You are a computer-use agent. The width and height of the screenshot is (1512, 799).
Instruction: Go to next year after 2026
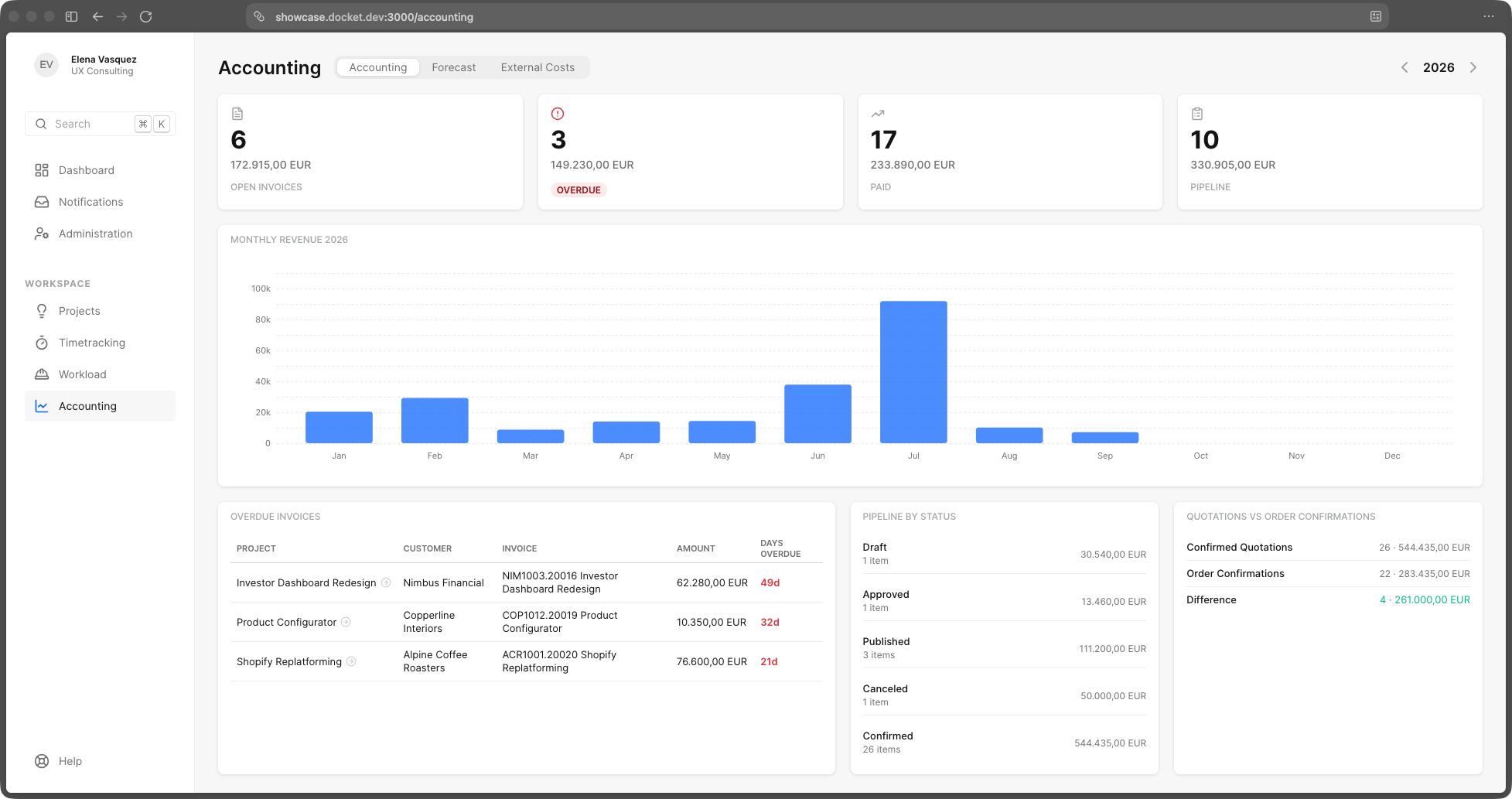point(1473,67)
